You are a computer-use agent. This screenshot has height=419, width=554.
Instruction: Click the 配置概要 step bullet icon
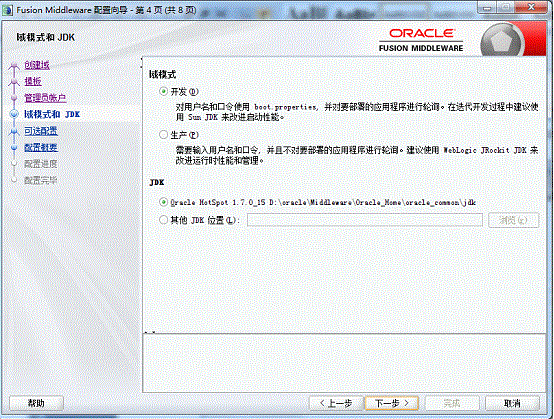click(14, 147)
